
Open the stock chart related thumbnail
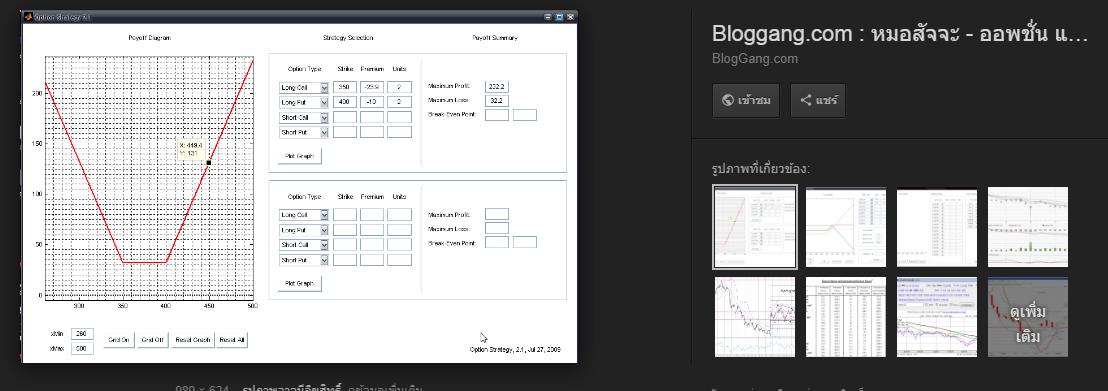tap(1027, 227)
